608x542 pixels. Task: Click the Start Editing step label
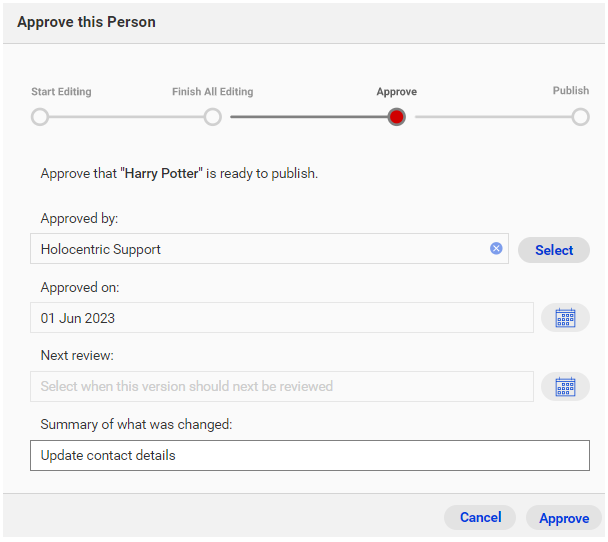(x=61, y=91)
